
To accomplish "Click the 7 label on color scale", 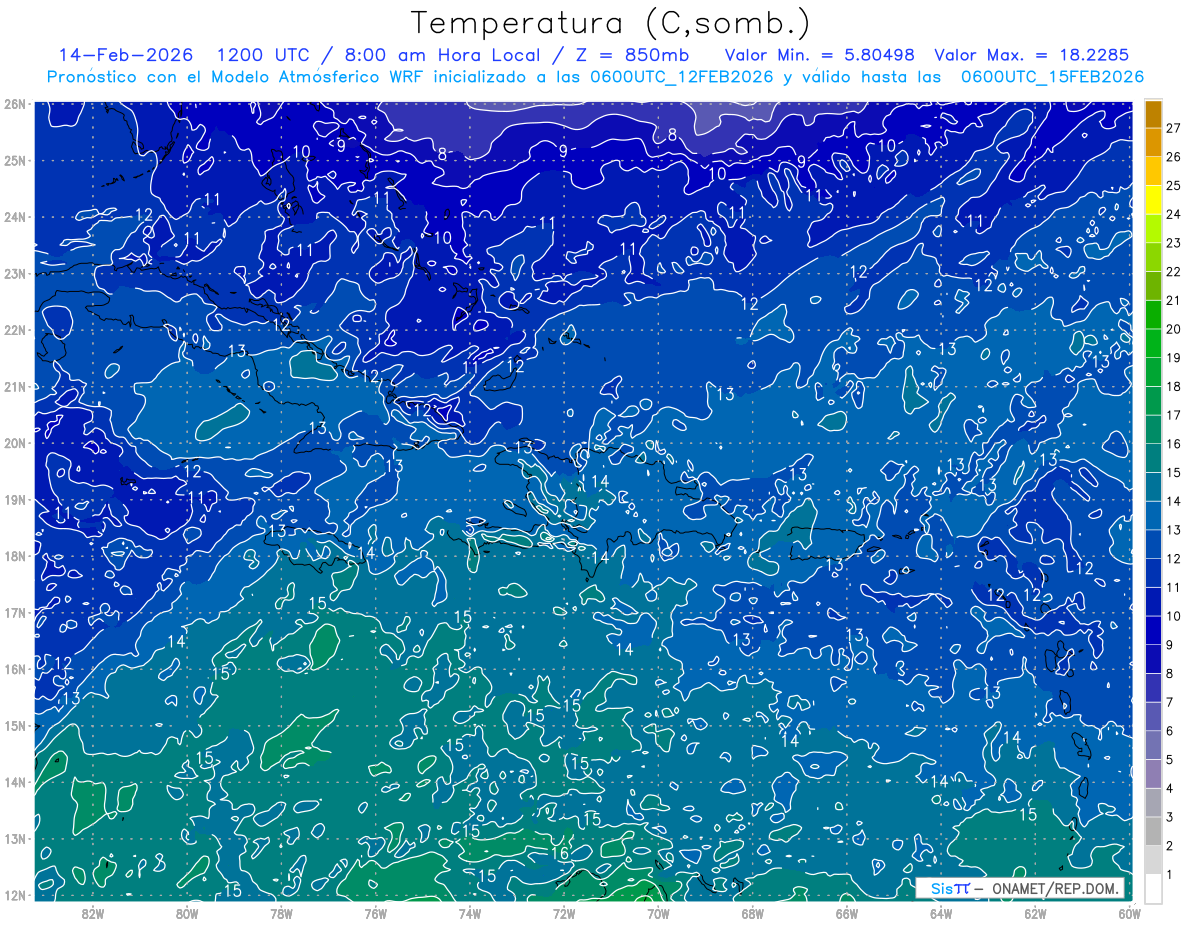I will click(1169, 702).
